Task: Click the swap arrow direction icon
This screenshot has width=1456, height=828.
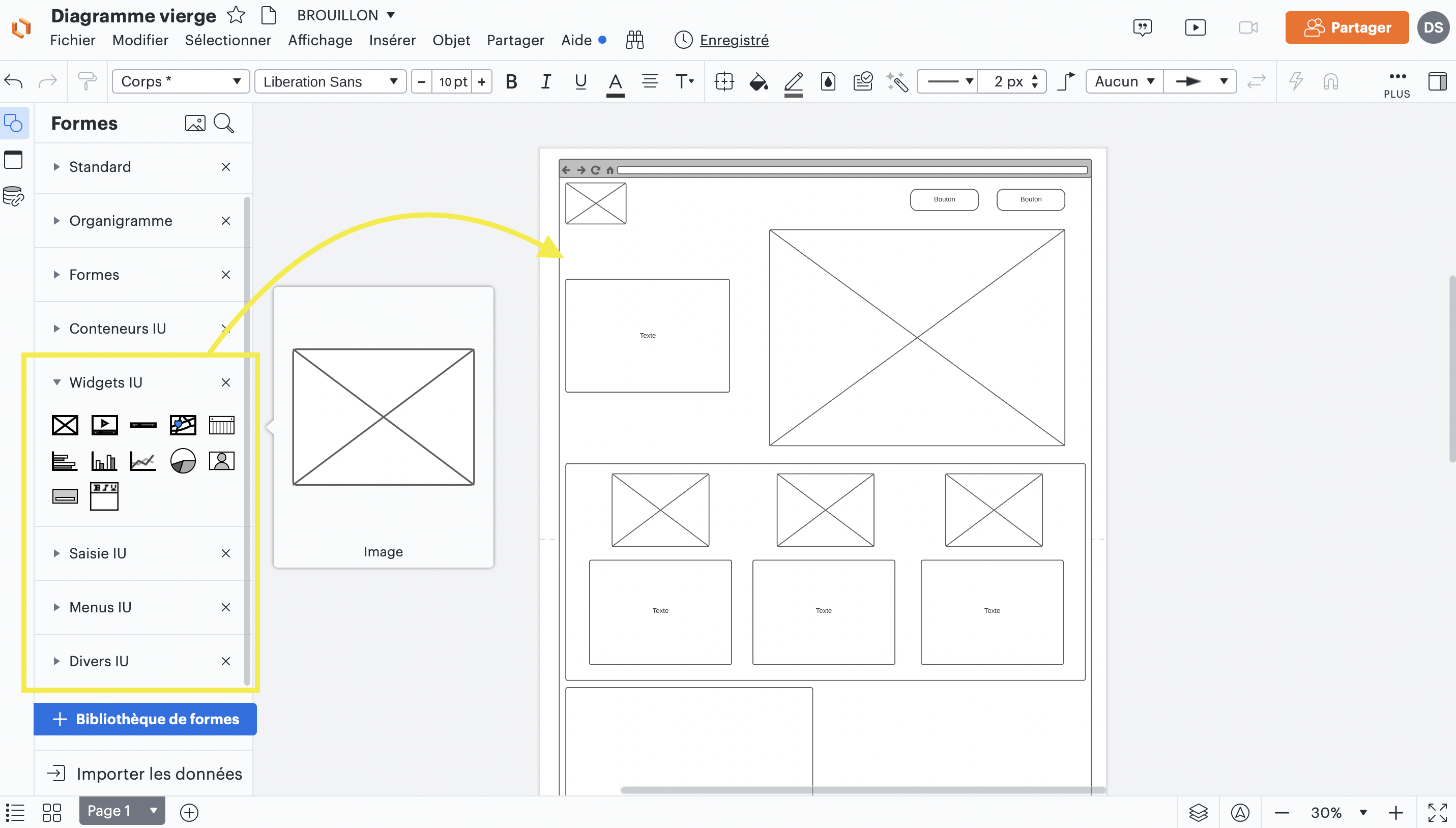Action: pyautogui.click(x=1256, y=81)
